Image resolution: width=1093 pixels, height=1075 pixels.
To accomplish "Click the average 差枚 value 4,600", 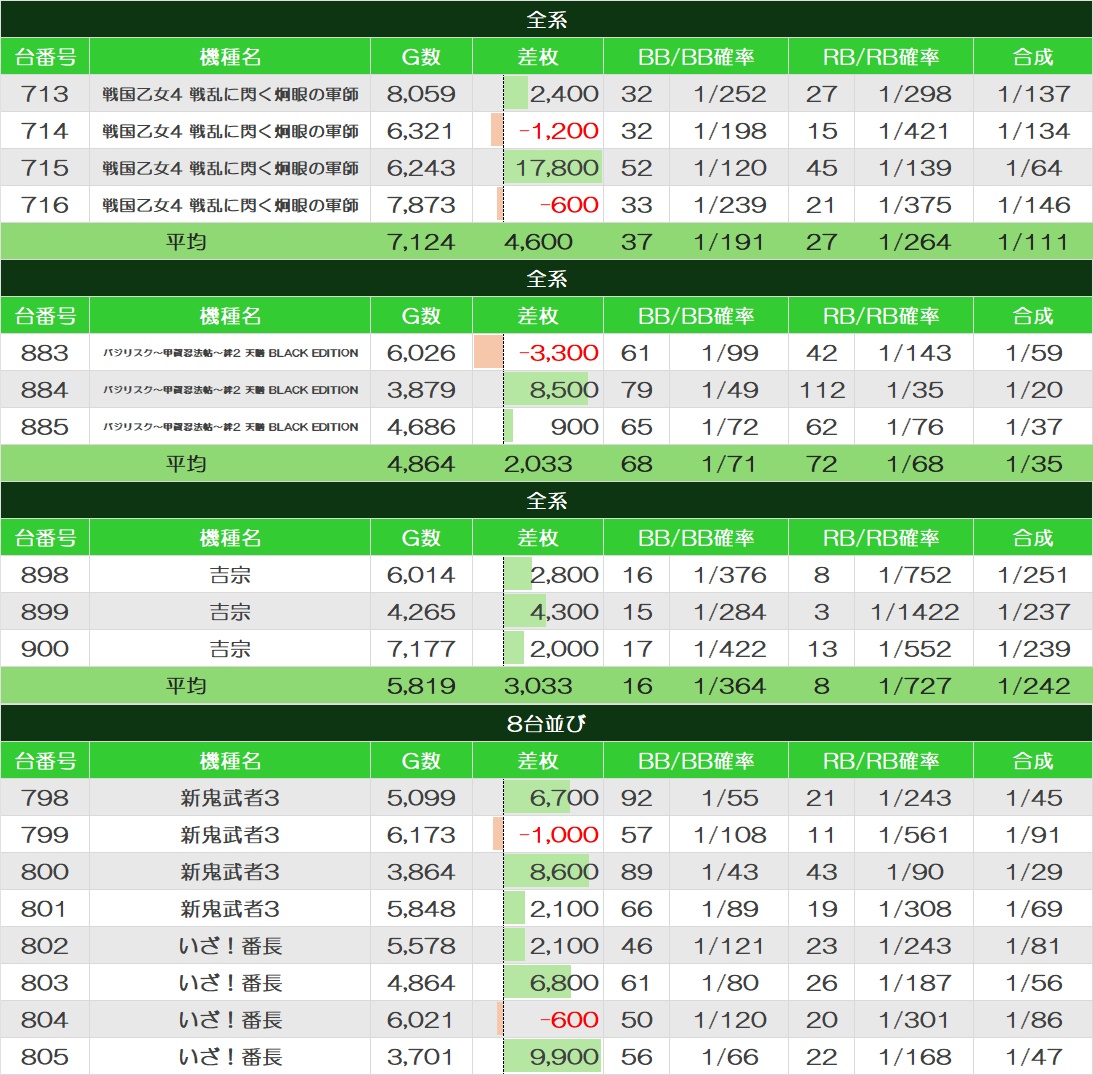I will [538, 242].
